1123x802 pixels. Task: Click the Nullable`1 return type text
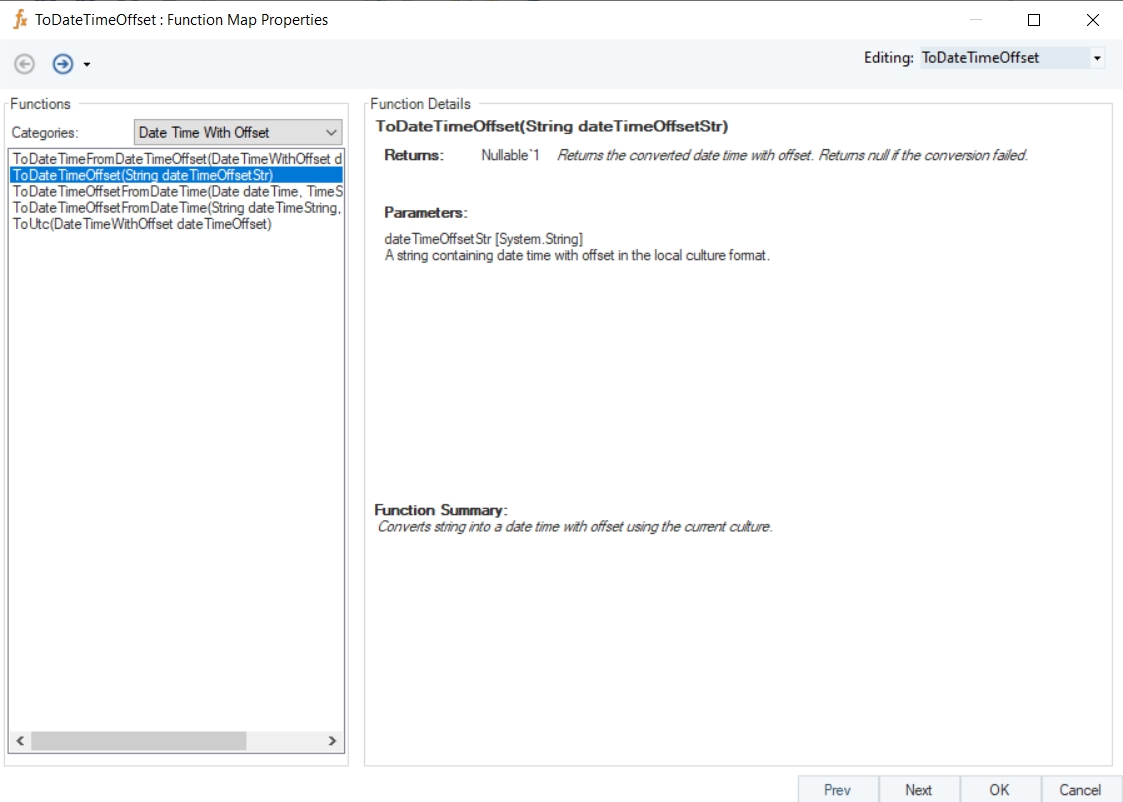tap(510, 155)
